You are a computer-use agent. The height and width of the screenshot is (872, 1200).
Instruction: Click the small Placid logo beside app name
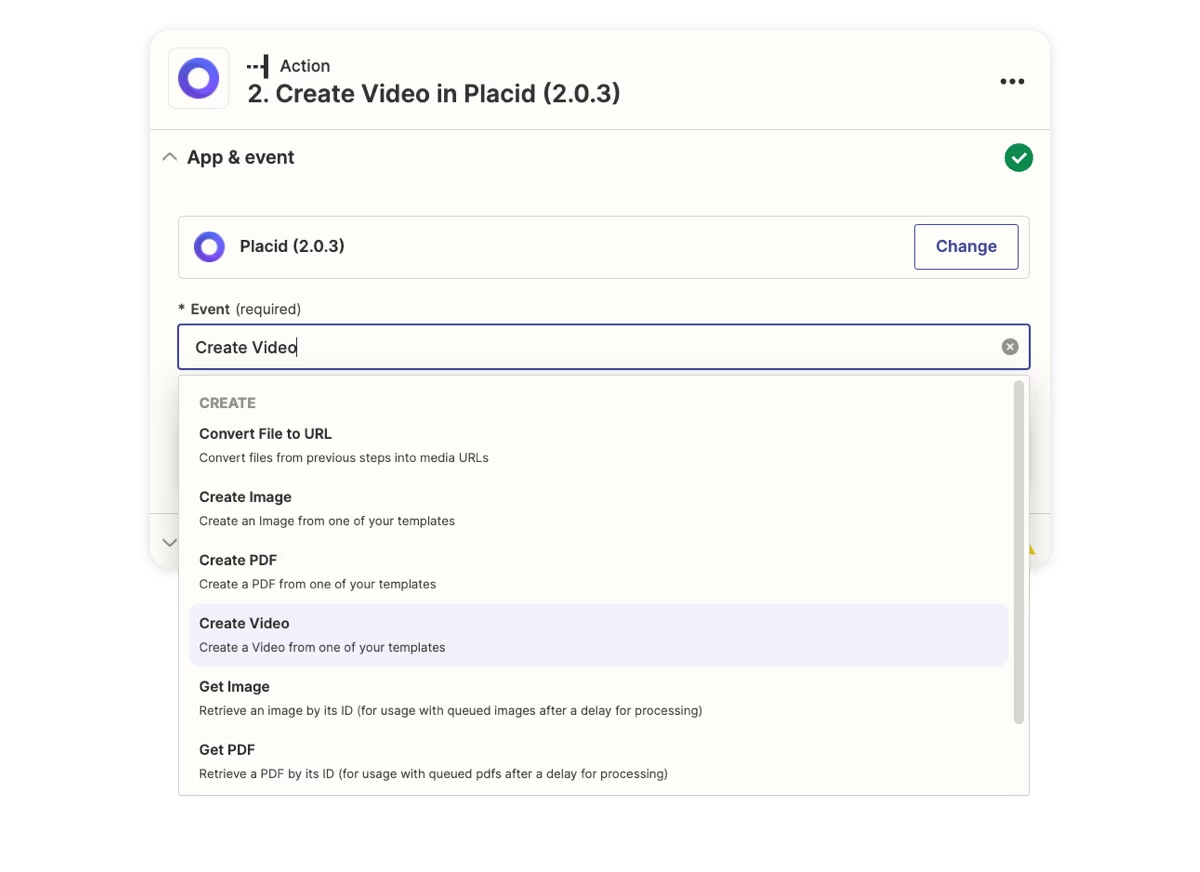click(x=209, y=247)
